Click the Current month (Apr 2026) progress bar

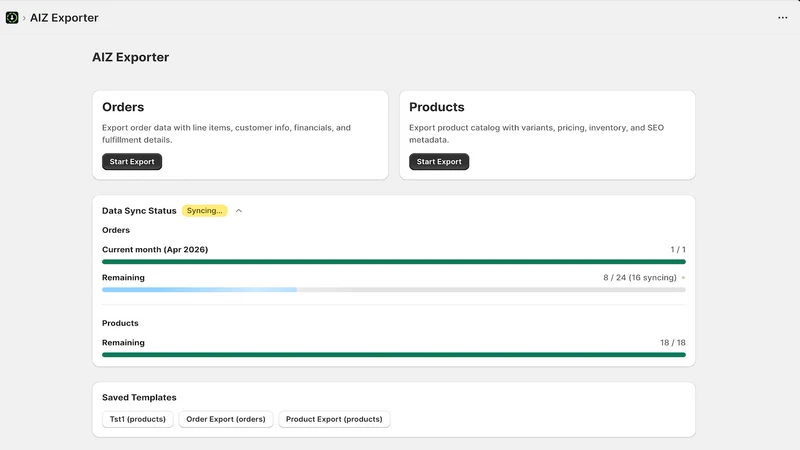[x=394, y=262]
